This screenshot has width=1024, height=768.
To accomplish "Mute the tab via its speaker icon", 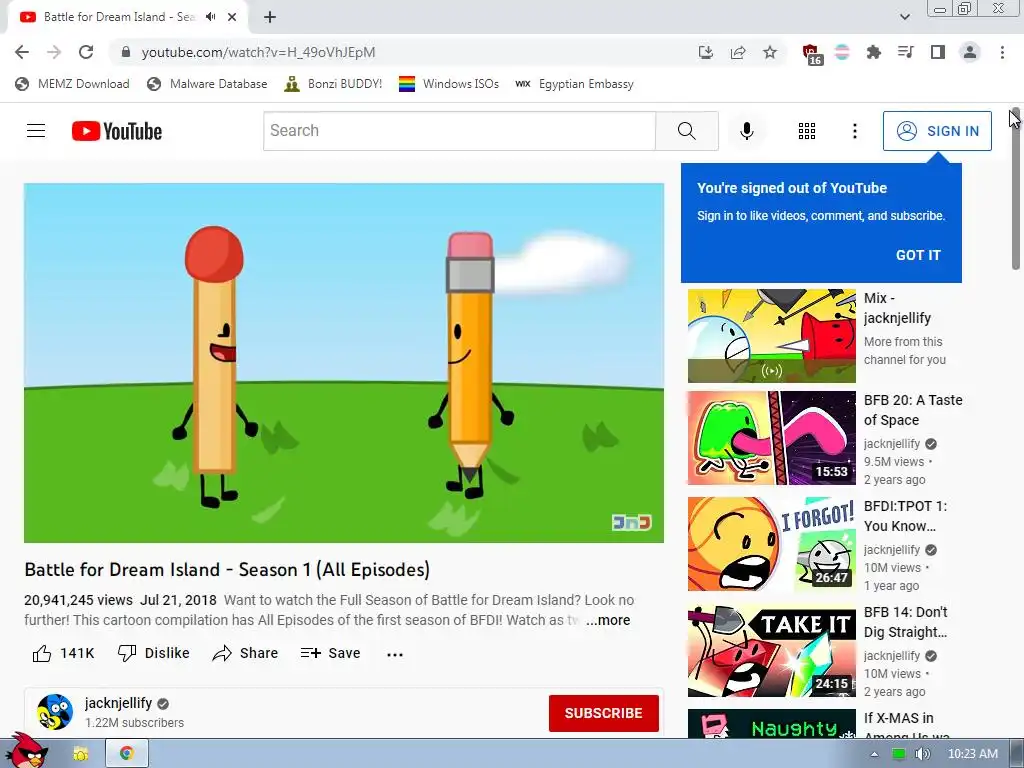I will point(211,17).
